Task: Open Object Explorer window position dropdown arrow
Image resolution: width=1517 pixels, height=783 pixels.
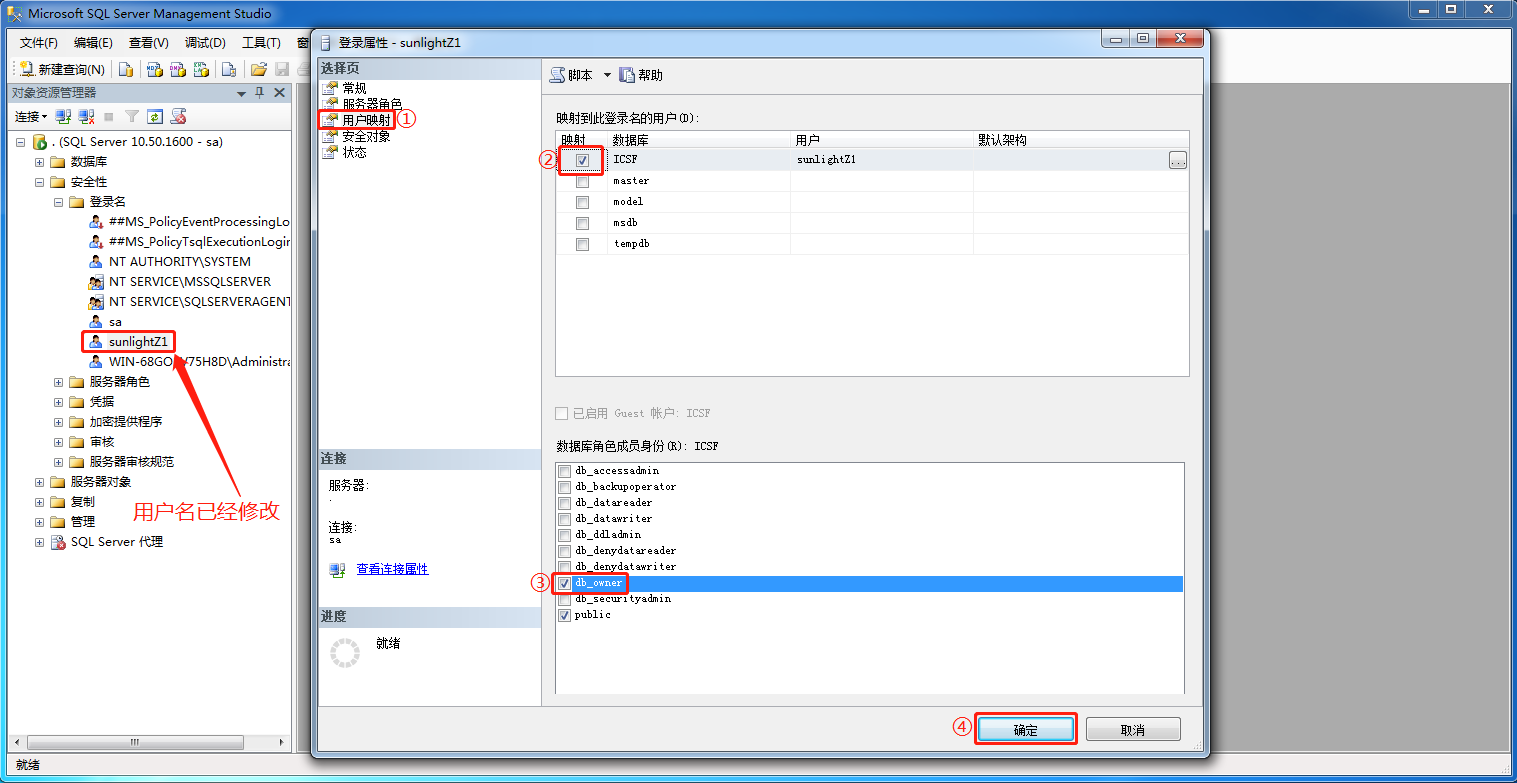Action: tap(241, 93)
